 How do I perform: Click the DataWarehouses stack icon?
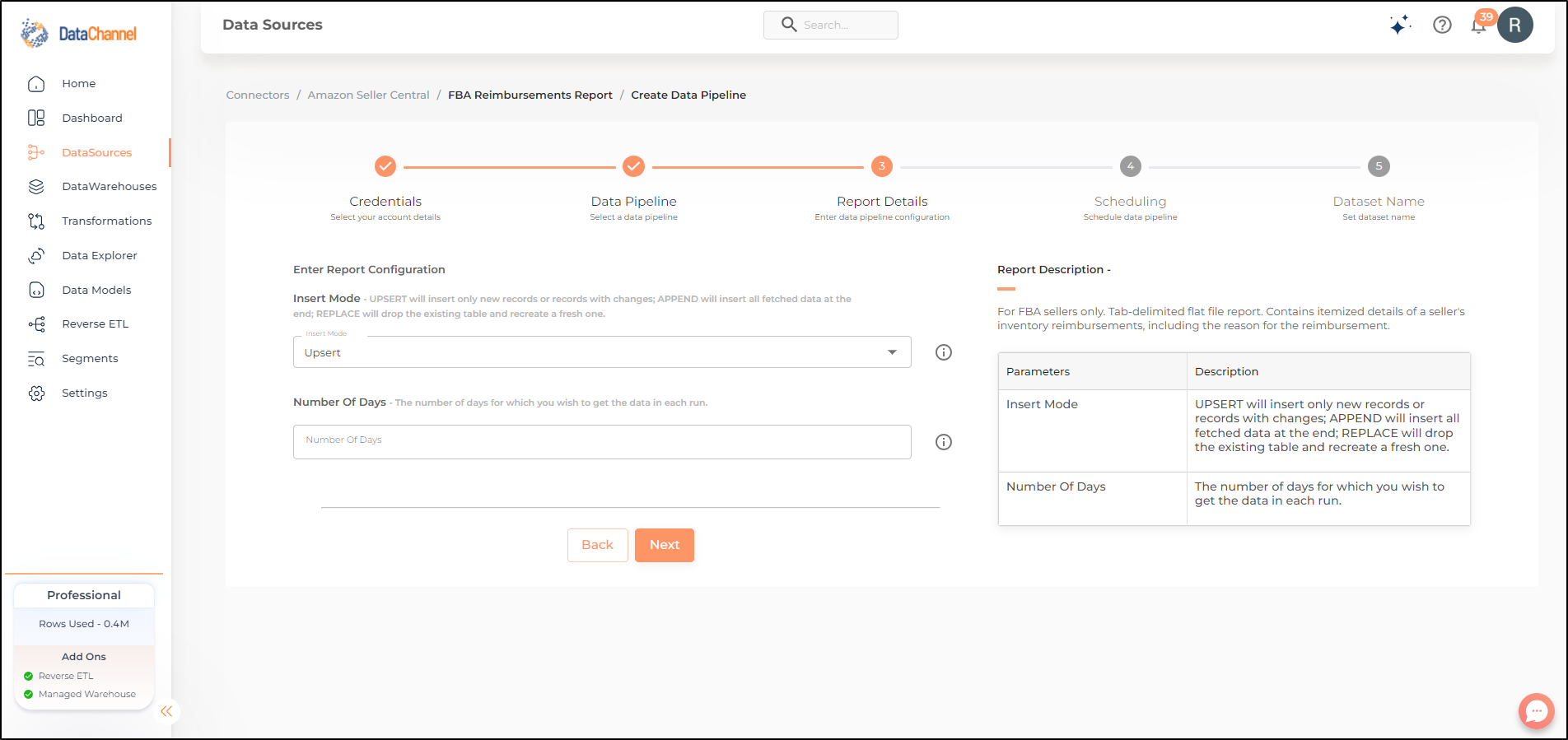[36, 187]
